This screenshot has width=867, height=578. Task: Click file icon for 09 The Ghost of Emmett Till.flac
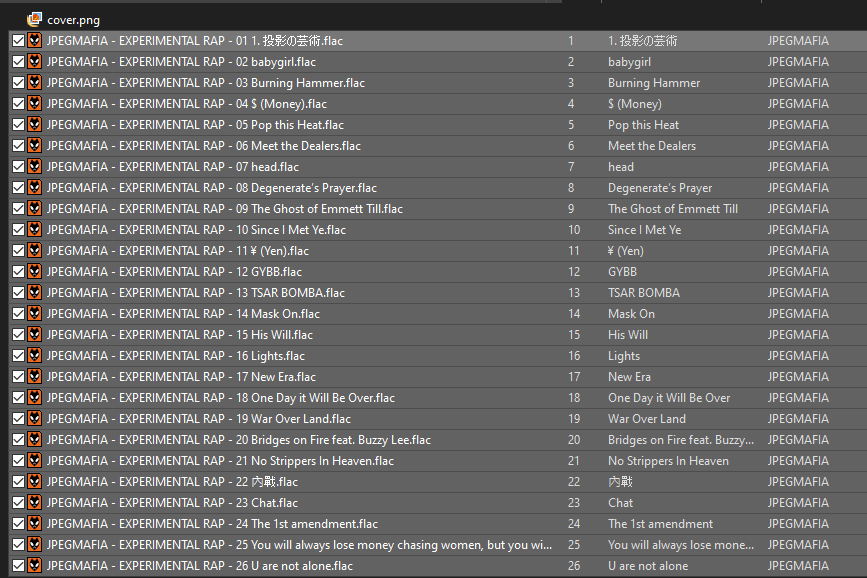click(x=34, y=209)
